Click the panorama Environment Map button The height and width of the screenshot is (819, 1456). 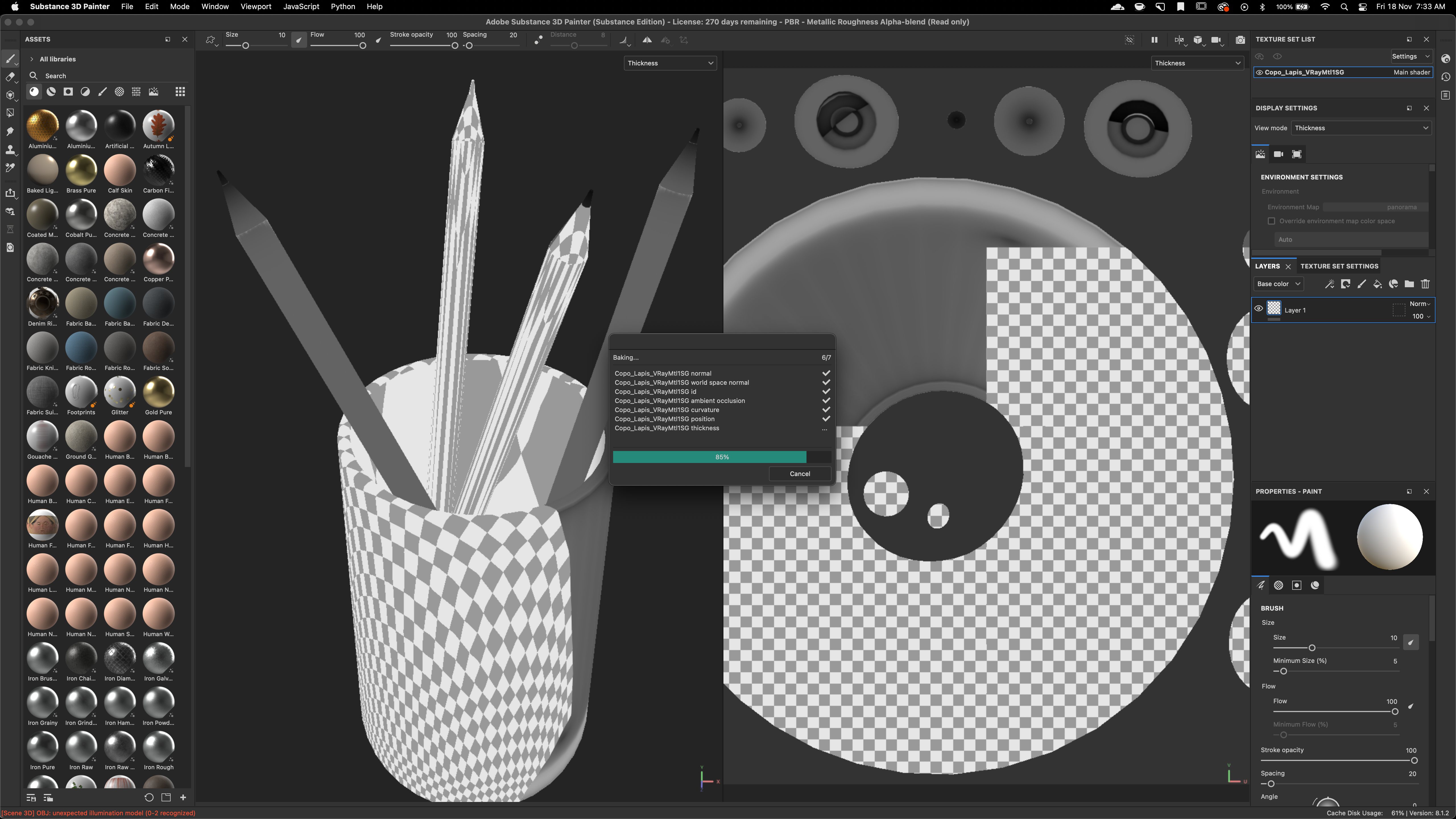(1375, 207)
